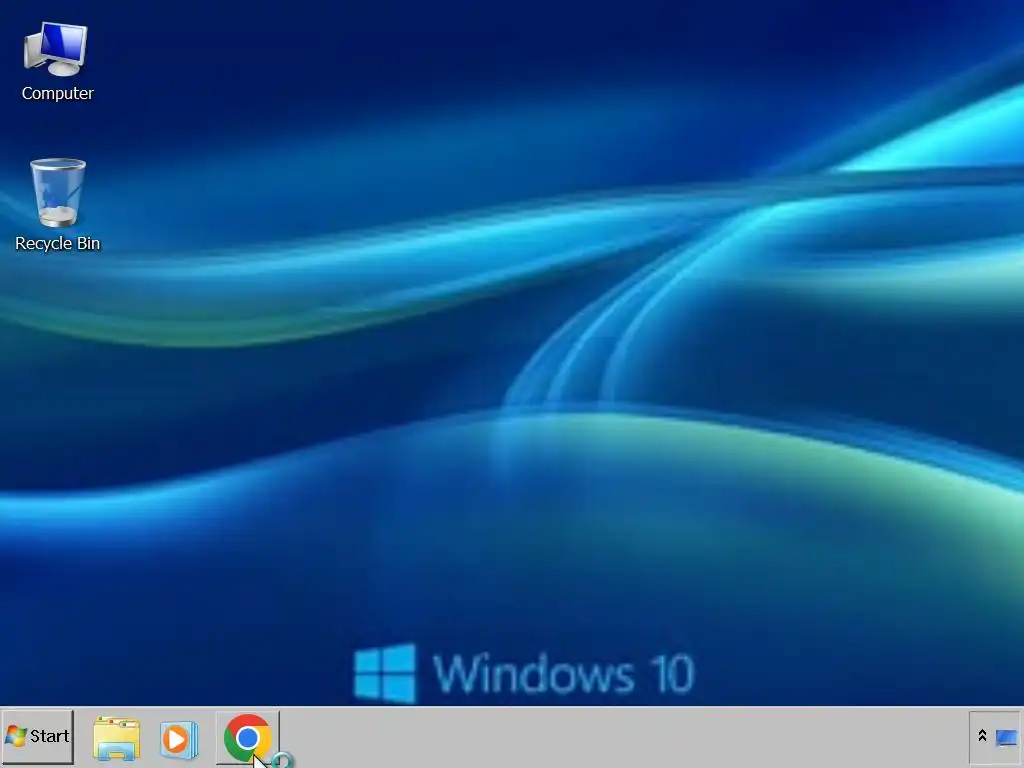
Task: Click the monitor icon in system tray
Action: tap(1006, 738)
